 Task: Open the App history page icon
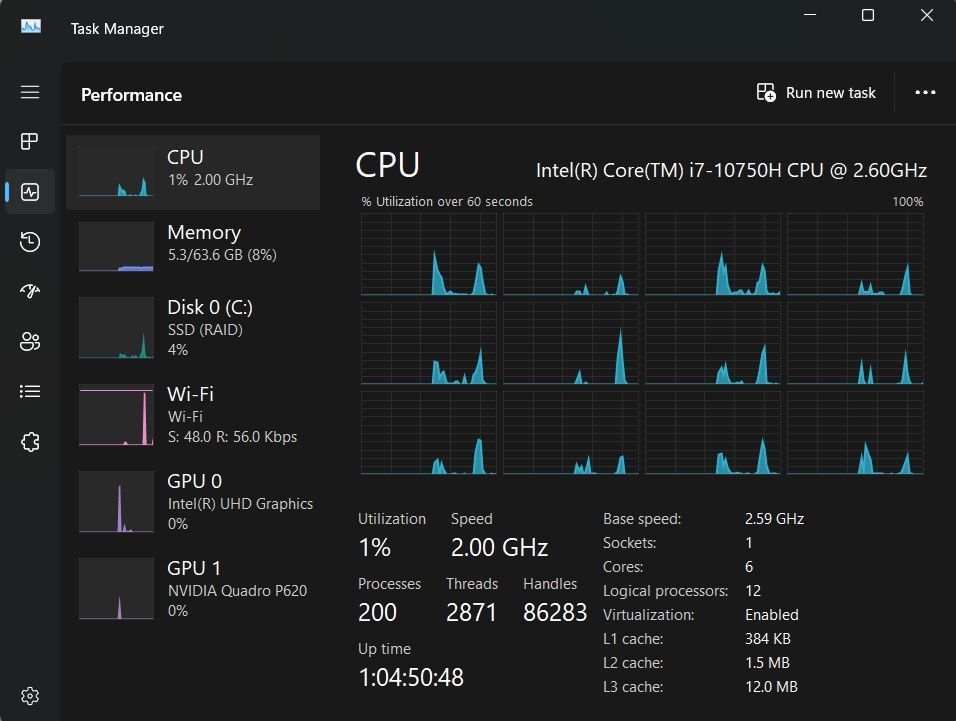pyautogui.click(x=30, y=242)
